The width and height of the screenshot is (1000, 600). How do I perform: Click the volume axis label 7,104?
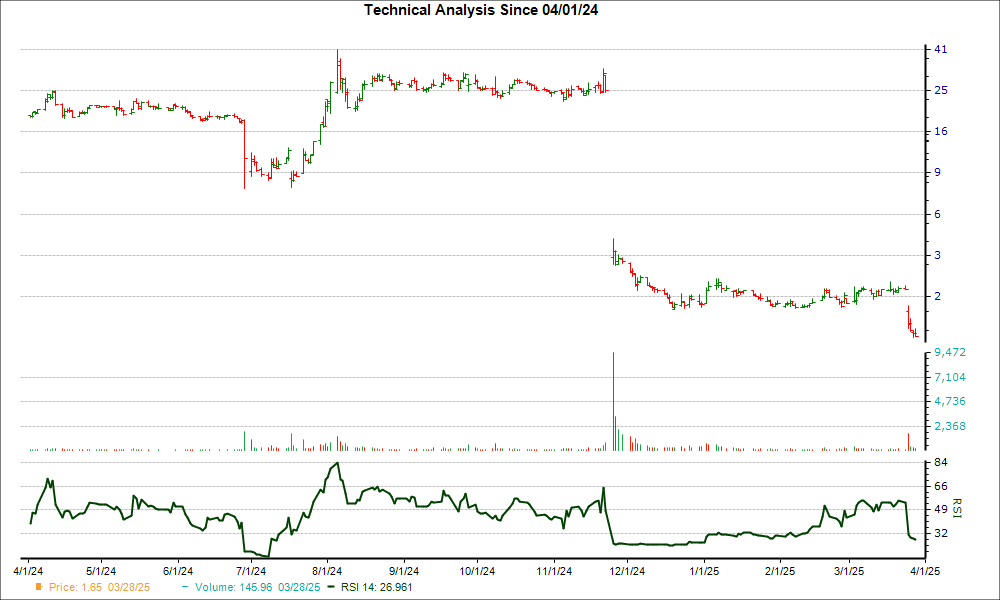950,377
